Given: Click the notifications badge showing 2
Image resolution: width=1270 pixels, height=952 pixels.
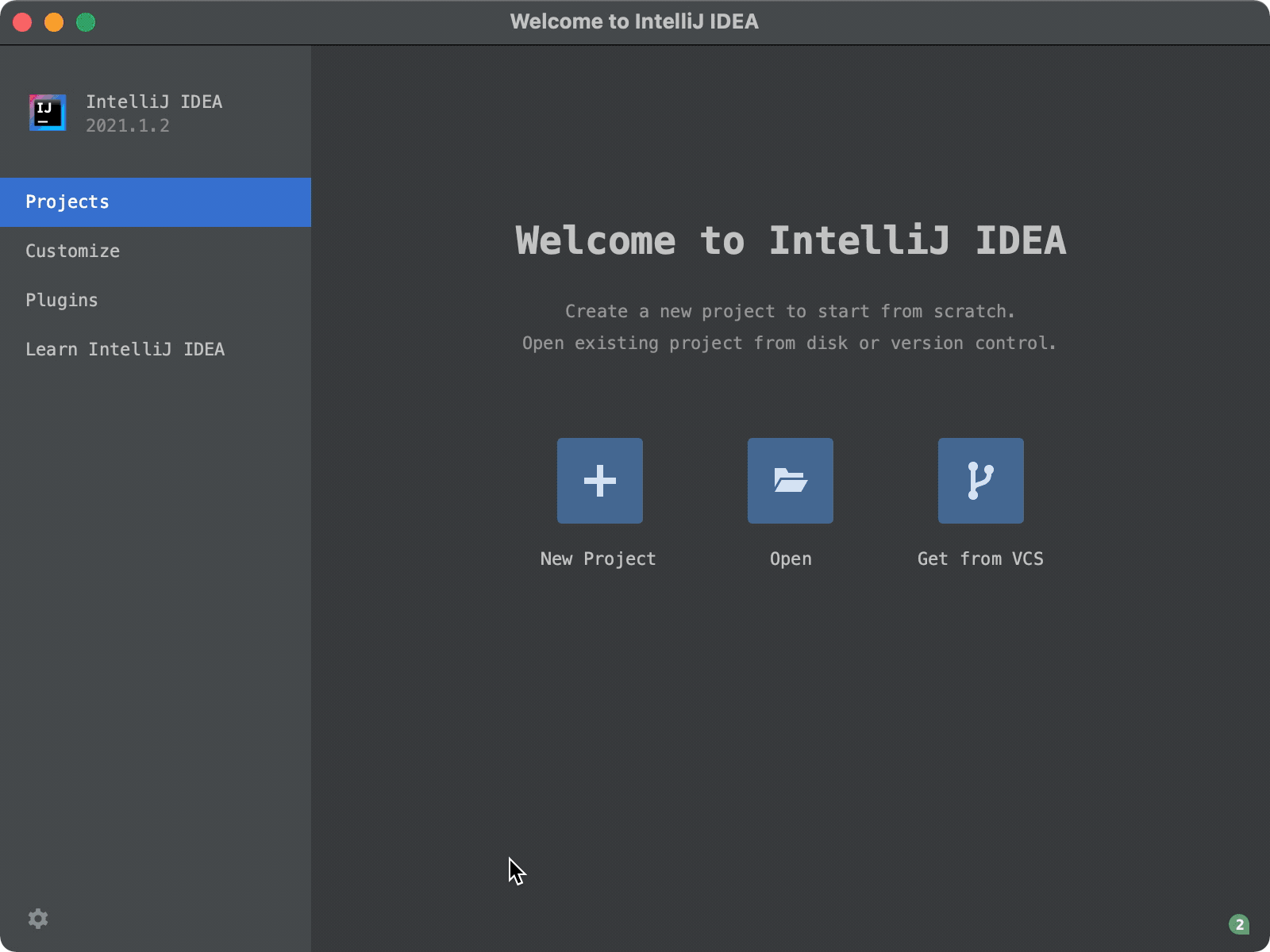Looking at the screenshot, I should [1238, 923].
